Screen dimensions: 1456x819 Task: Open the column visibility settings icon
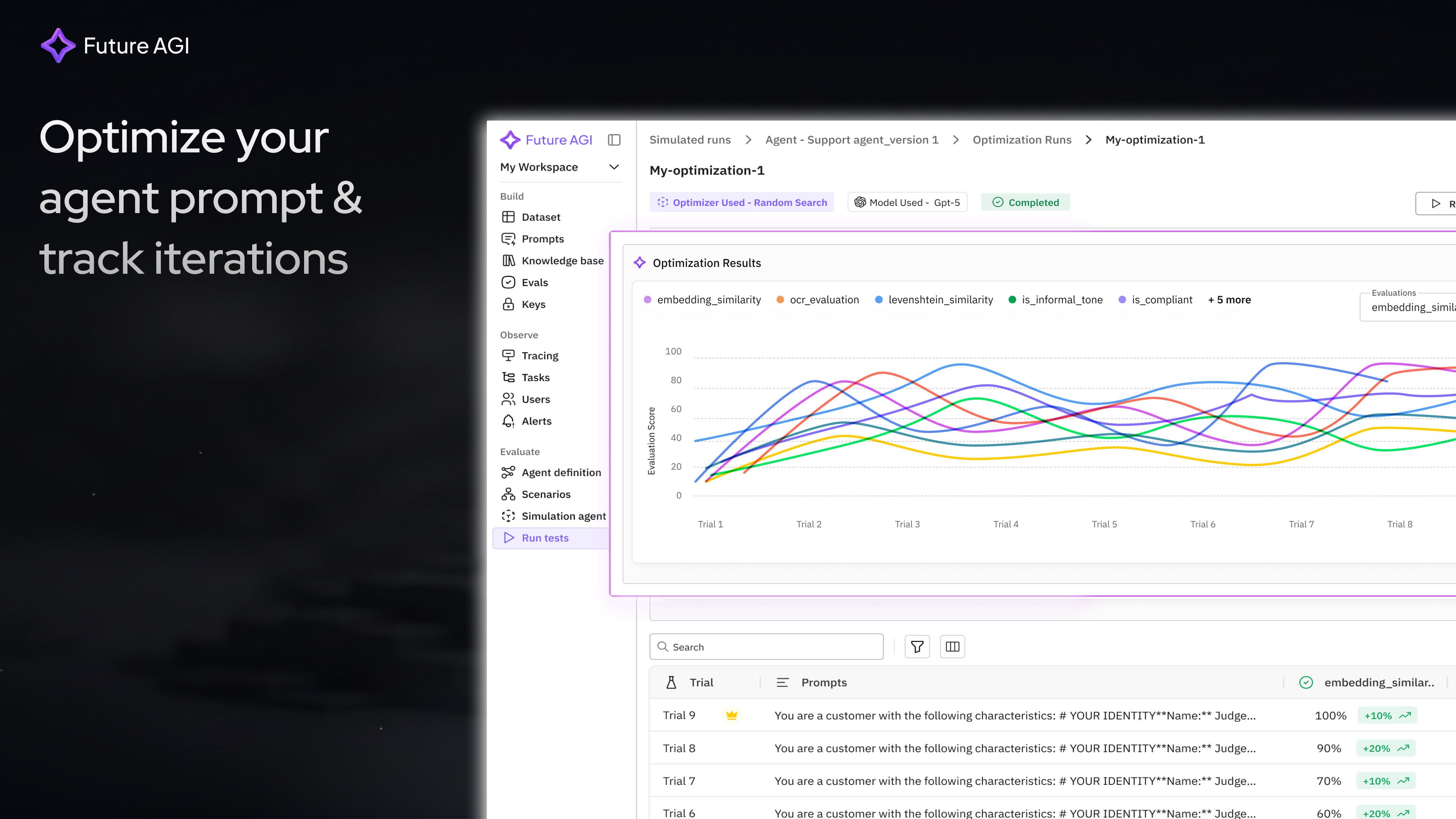[x=952, y=646]
